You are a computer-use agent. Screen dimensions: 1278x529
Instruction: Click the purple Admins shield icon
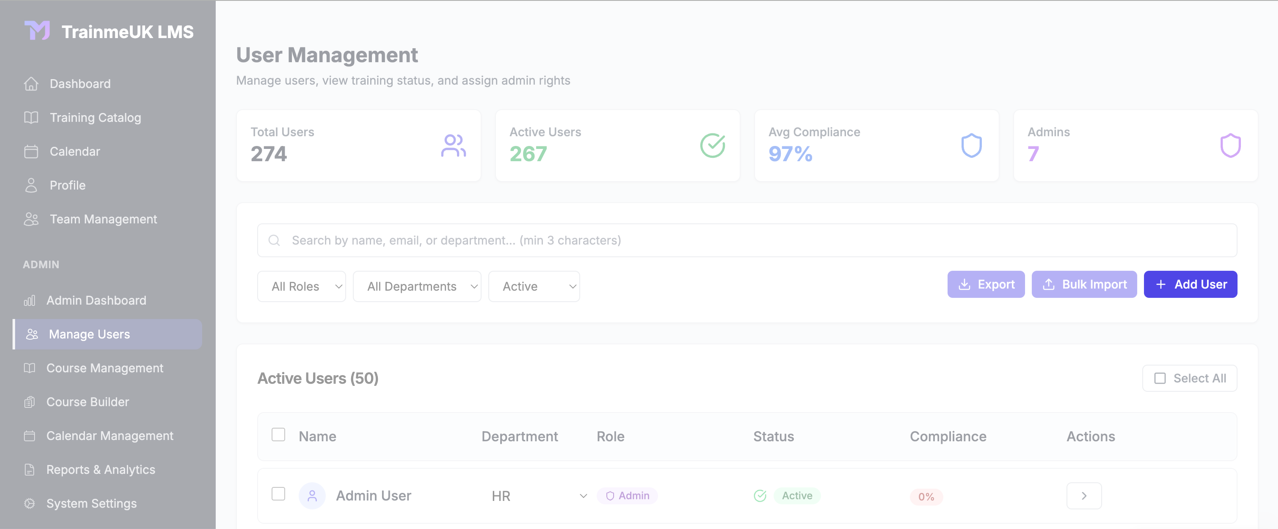[1230, 146]
